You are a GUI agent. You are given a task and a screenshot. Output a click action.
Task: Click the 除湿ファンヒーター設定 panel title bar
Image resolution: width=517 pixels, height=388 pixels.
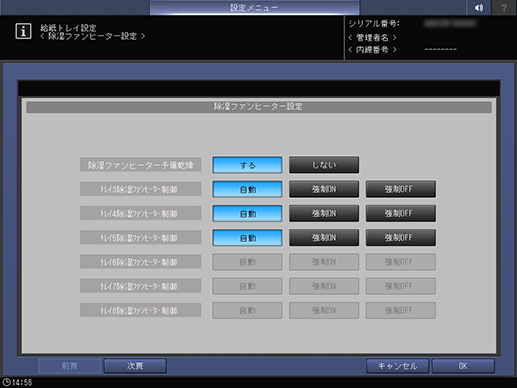tap(259, 107)
